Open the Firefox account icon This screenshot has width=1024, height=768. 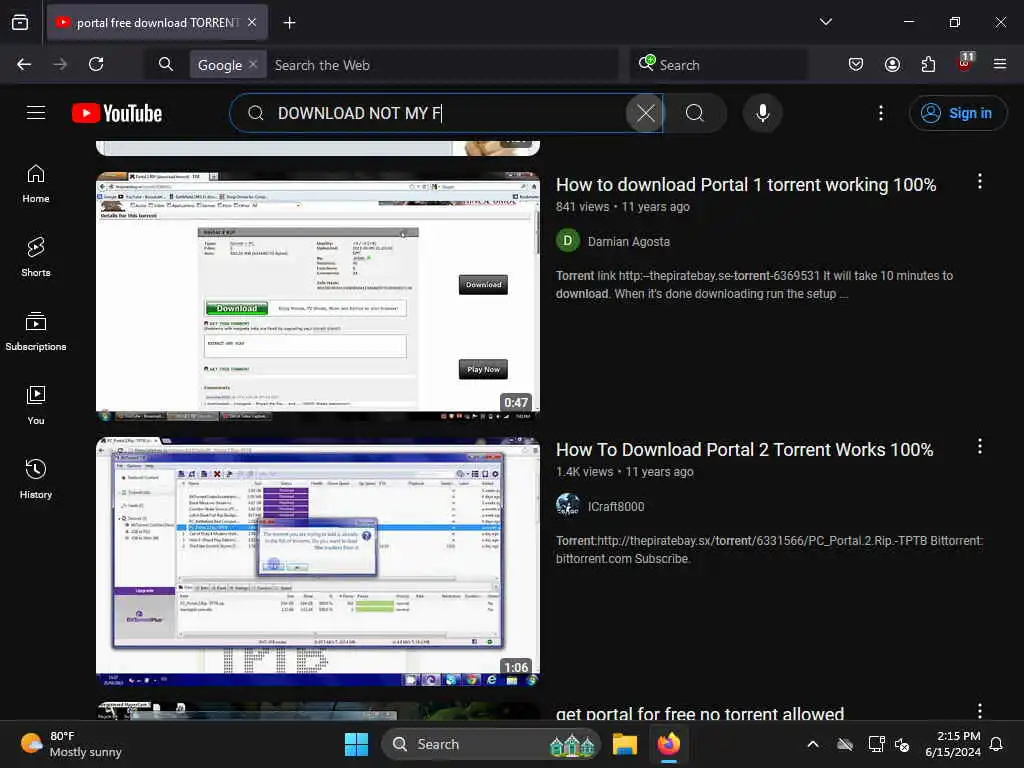click(892, 64)
